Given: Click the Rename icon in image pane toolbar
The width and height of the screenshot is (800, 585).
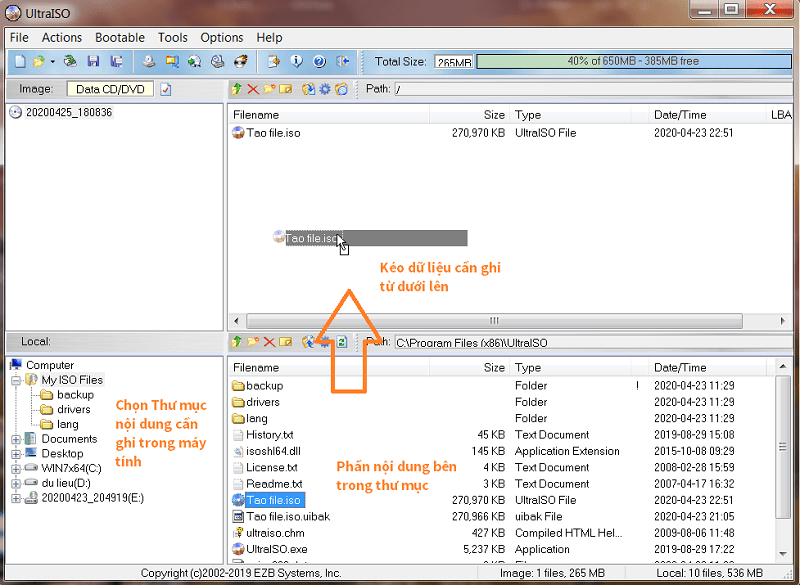Looking at the screenshot, I should (286, 89).
